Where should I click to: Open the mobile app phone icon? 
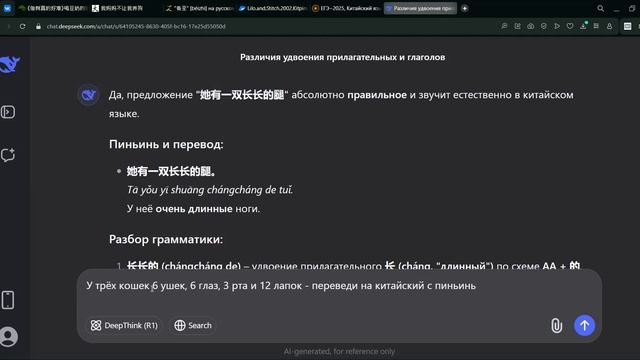8,300
